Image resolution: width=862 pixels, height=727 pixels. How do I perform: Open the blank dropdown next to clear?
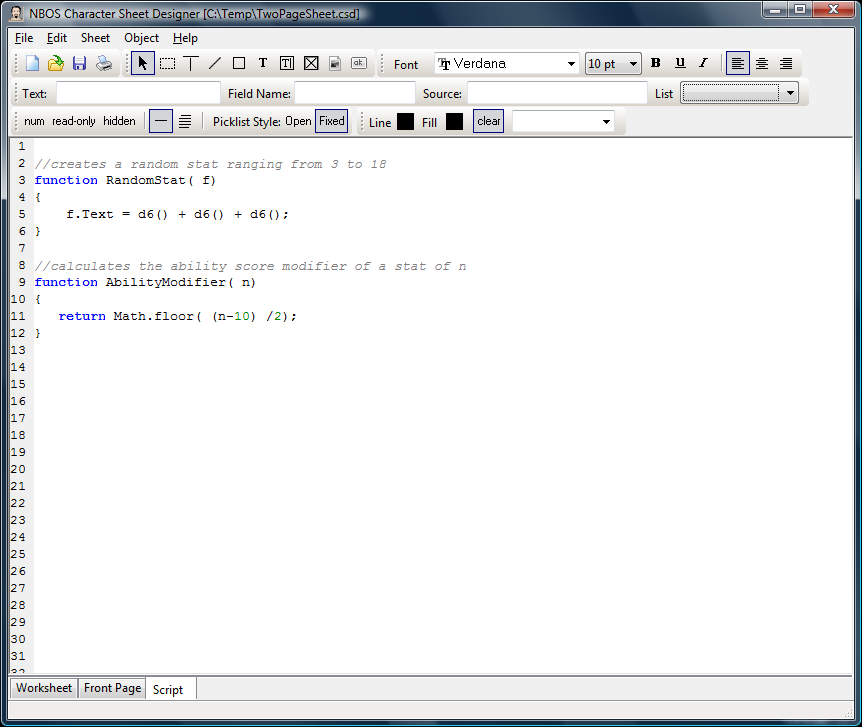click(x=606, y=122)
